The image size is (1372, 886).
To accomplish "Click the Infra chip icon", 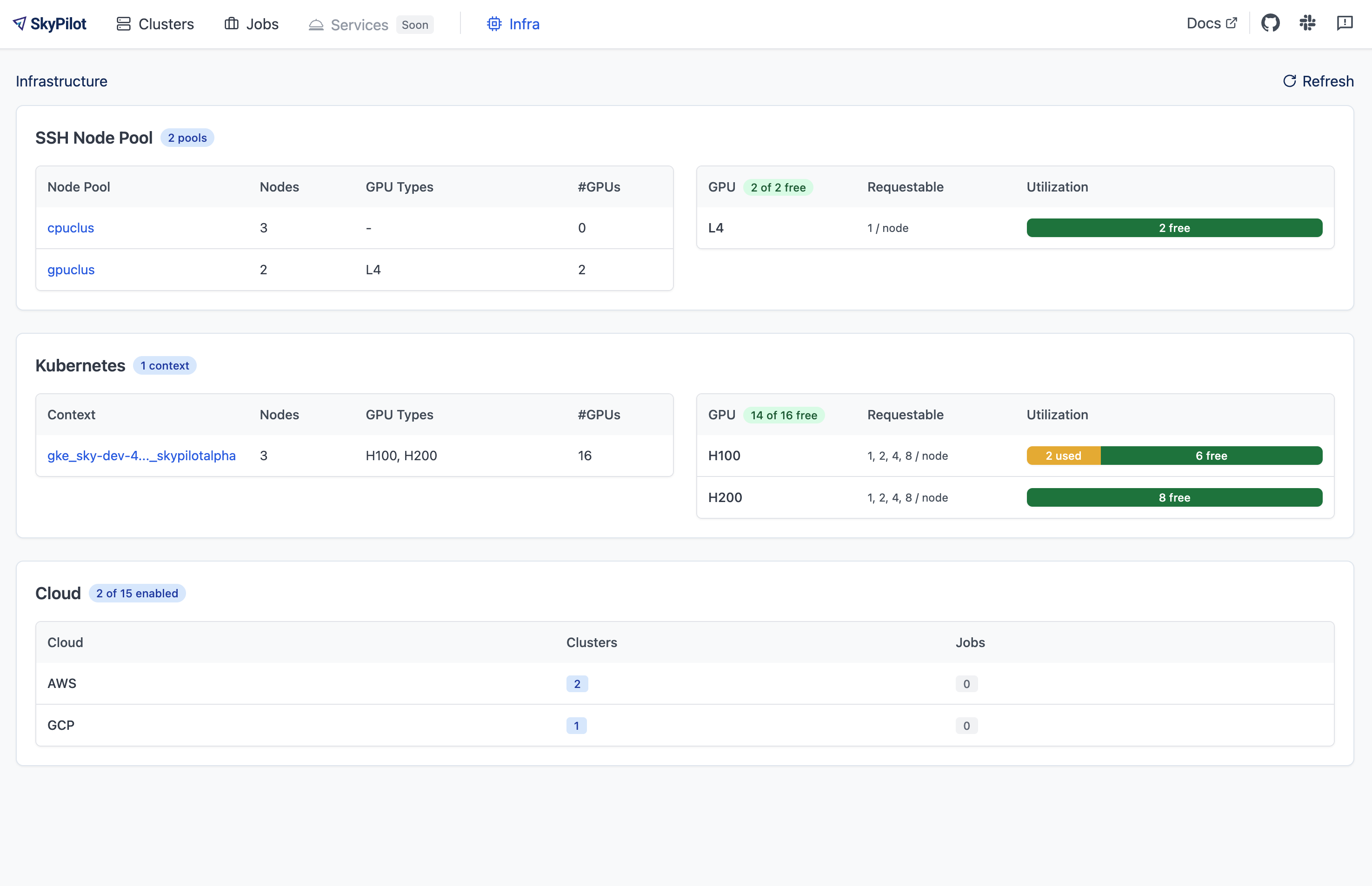I will pyautogui.click(x=494, y=24).
